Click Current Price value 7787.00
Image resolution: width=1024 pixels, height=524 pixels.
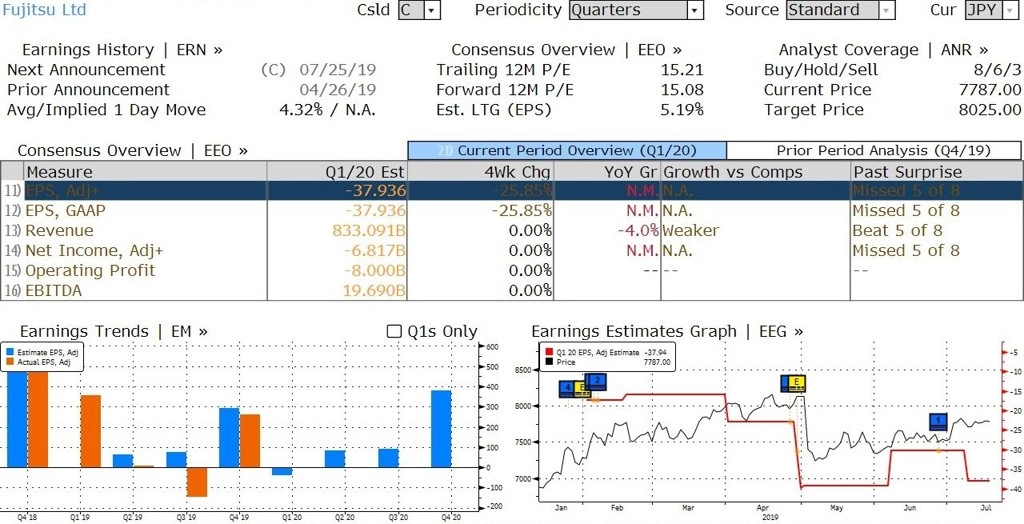click(989, 90)
